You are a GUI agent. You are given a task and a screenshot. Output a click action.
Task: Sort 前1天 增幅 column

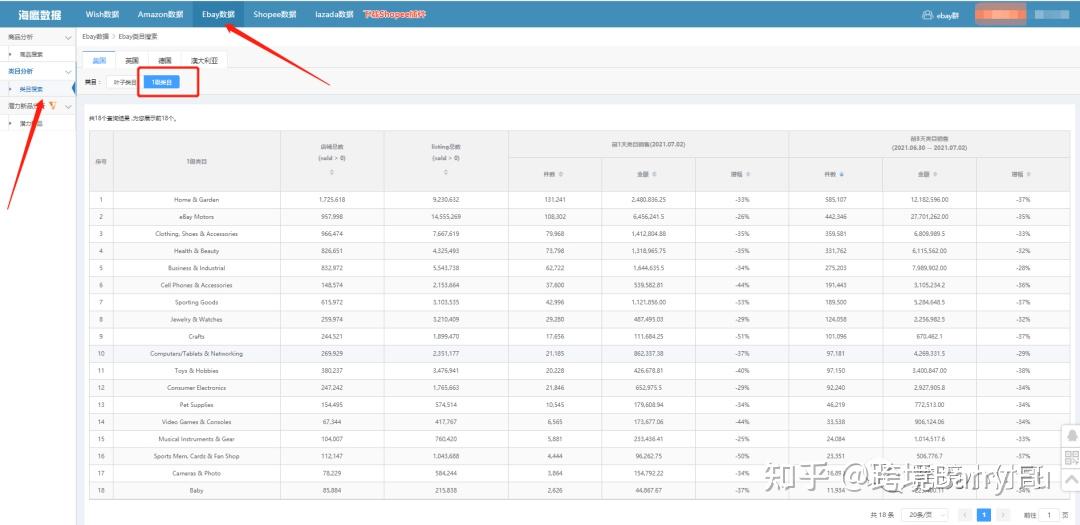tap(747, 174)
